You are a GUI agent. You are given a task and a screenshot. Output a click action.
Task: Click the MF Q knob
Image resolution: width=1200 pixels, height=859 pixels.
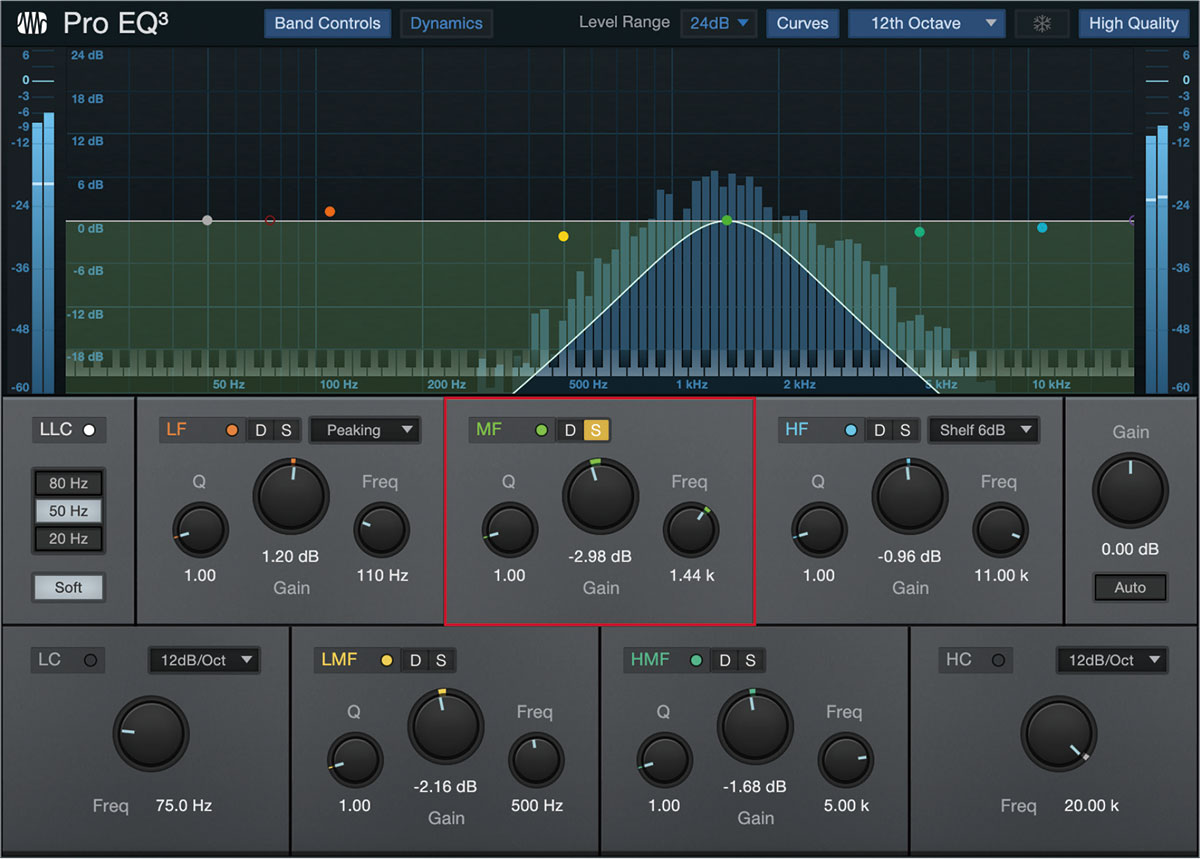(510, 531)
